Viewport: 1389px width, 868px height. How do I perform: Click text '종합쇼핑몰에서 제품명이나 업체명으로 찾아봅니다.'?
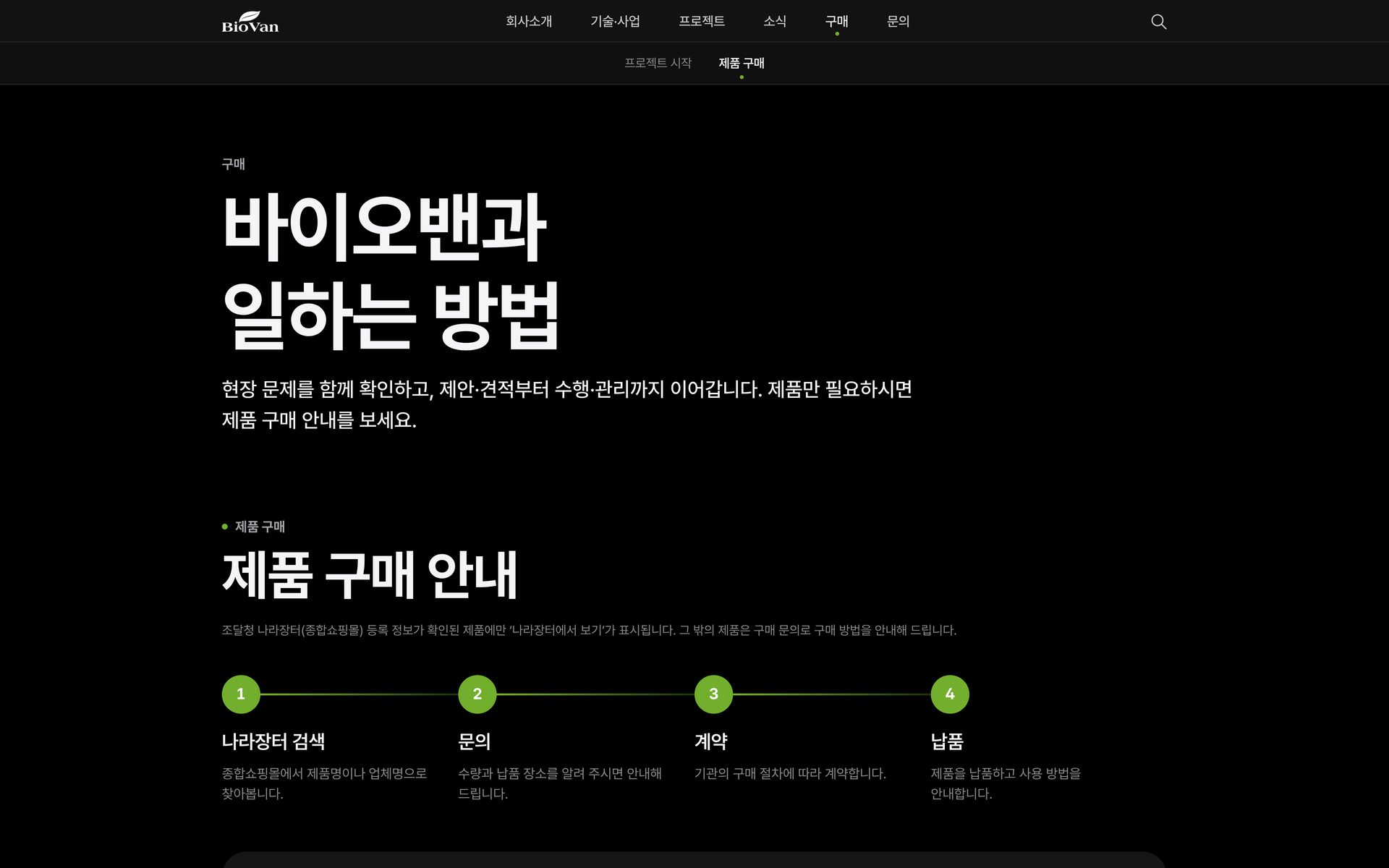pyautogui.click(x=324, y=783)
